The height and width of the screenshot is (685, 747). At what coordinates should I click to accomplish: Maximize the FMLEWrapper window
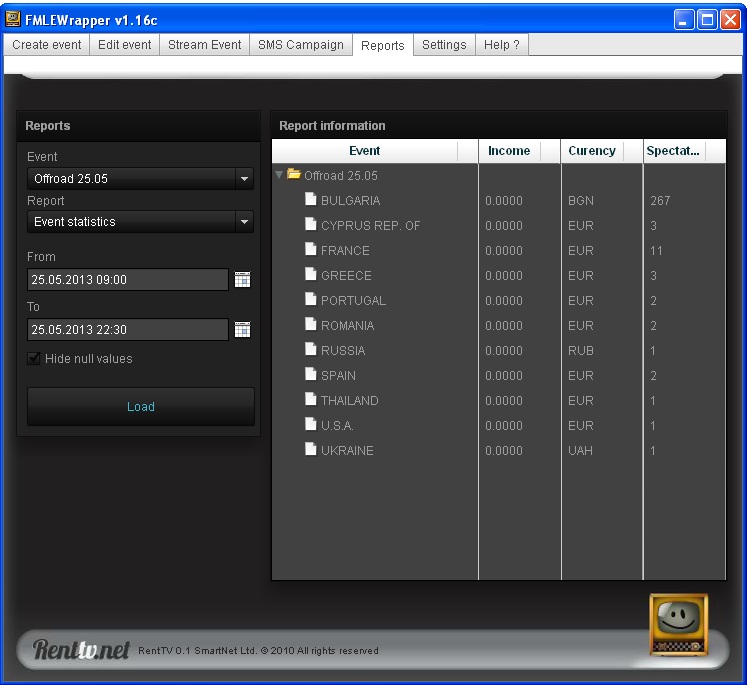pos(707,20)
